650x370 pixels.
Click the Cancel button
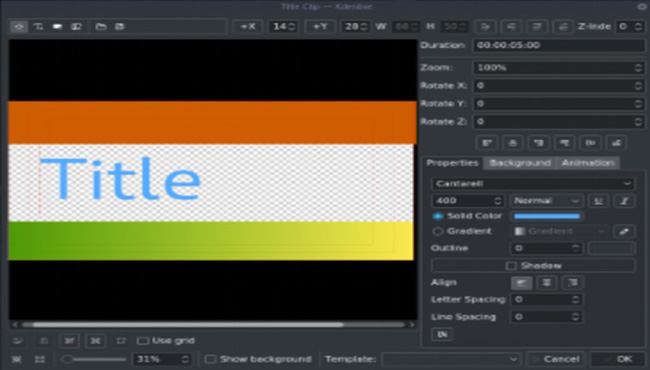point(555,359)
